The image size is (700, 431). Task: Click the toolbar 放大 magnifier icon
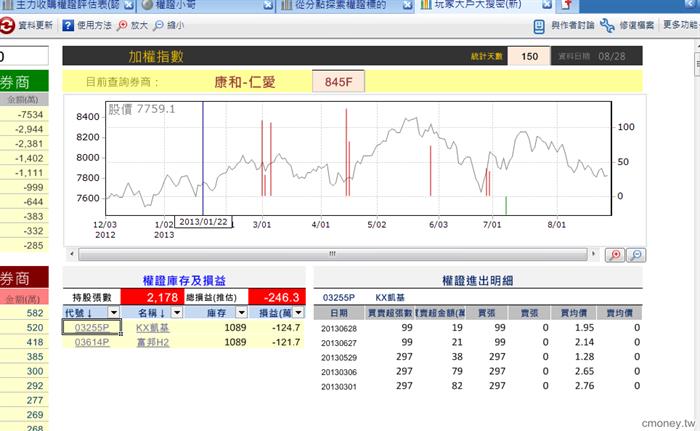[122, 25]
